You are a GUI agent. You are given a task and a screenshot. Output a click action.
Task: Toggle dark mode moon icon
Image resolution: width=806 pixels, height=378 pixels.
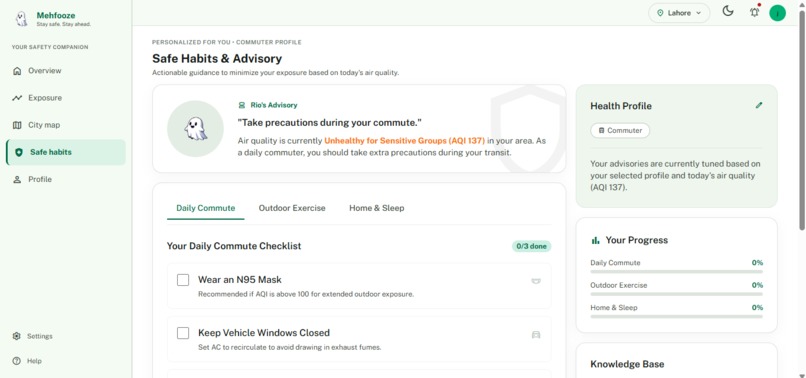pos(728,11)
